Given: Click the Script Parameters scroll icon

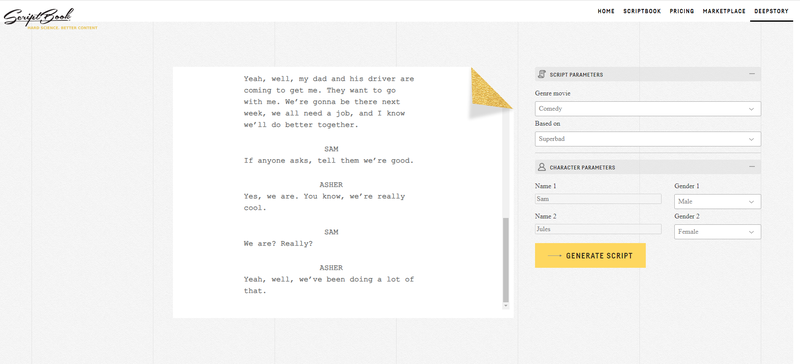Looking at the screenshot, I should (x=542, y=75).
